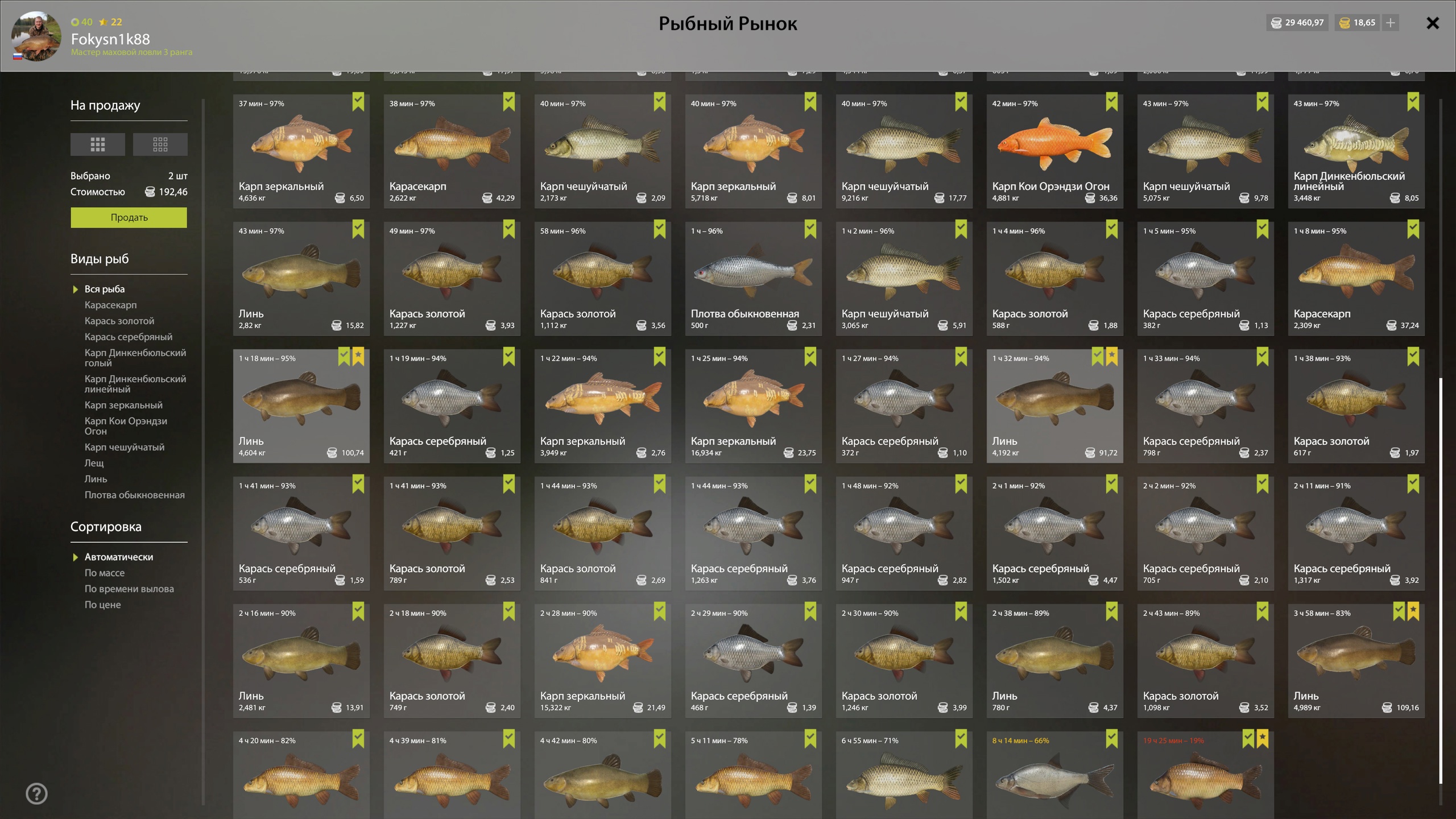Screen dimensions: 1456x819
Task: Click trophy star on Линь 4,989 кг
Action: tap(1413, 612)
